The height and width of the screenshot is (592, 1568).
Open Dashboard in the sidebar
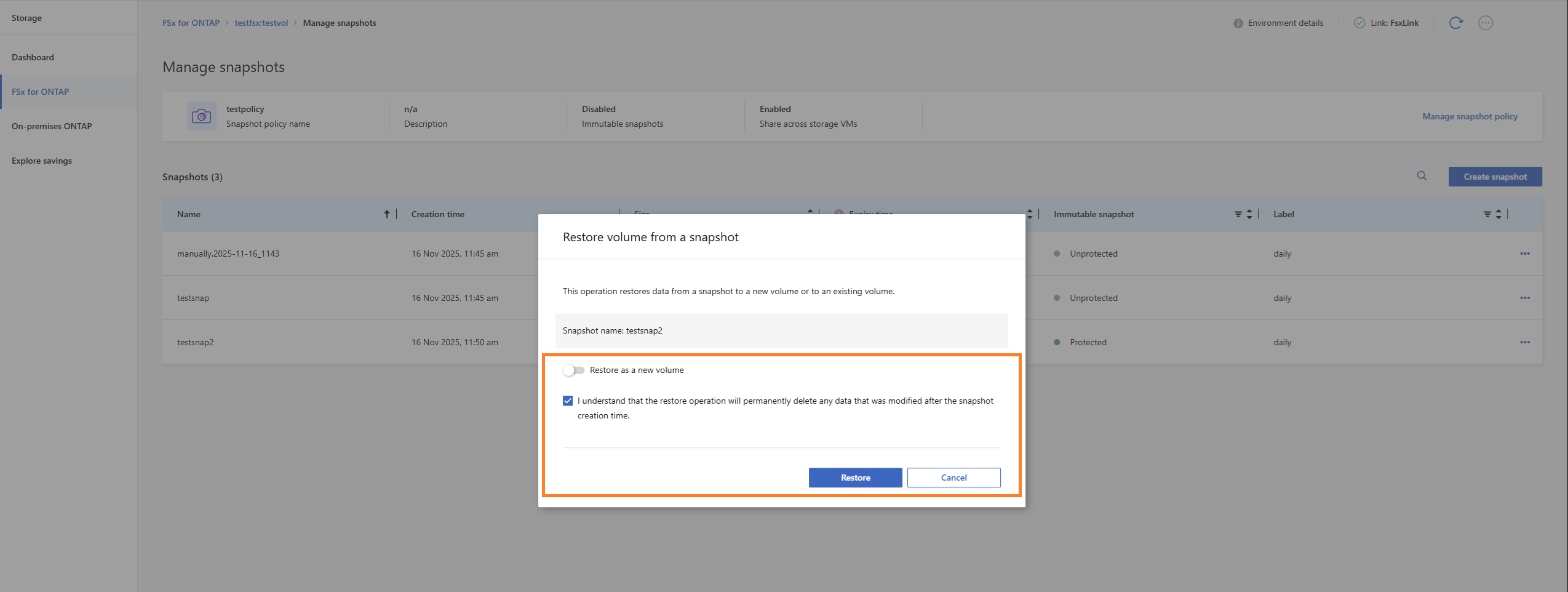coord(33,57)
